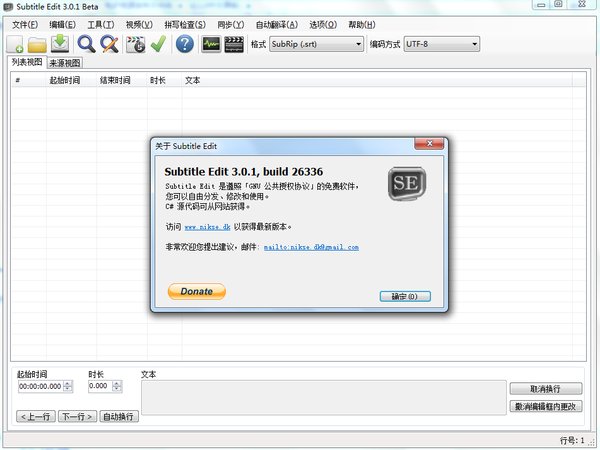Image resolution: width=600 pixels, height=450 pixels.
Task: Switch to the 列表视图 tab
Action: pos(27,62)
